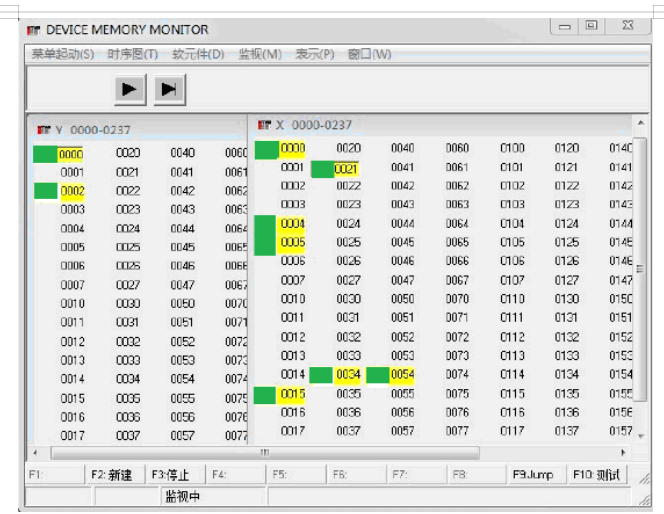Screen dimensions: 664x514
Task: Select X device 0110
Action: tap(512, 299)
